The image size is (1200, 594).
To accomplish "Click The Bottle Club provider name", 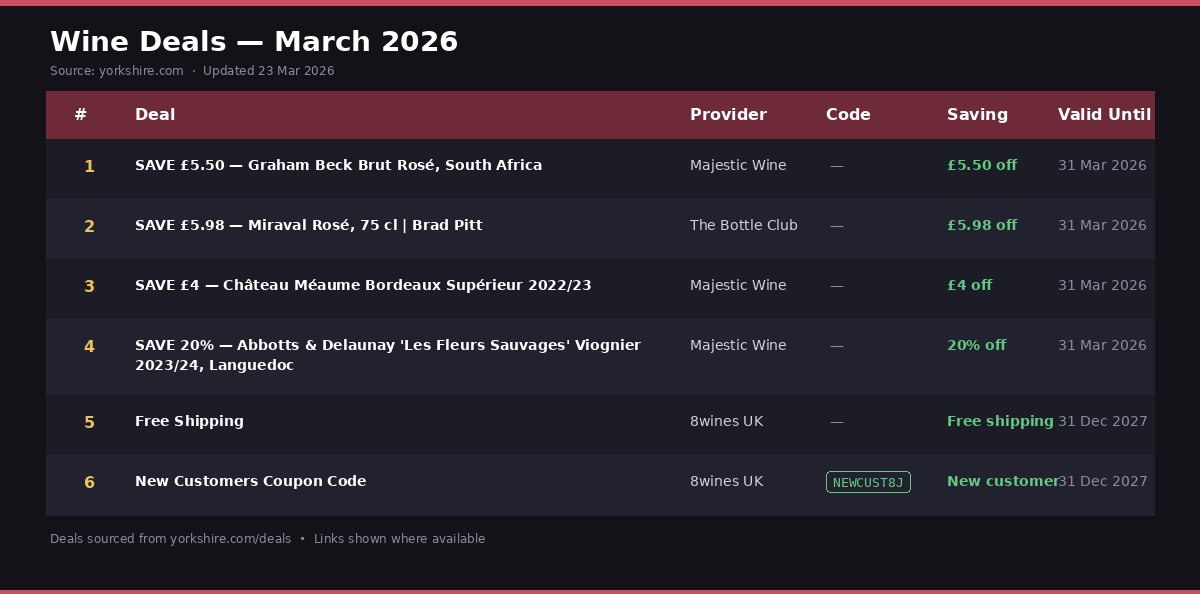I will pyautogui.click(x=743, y=225).
